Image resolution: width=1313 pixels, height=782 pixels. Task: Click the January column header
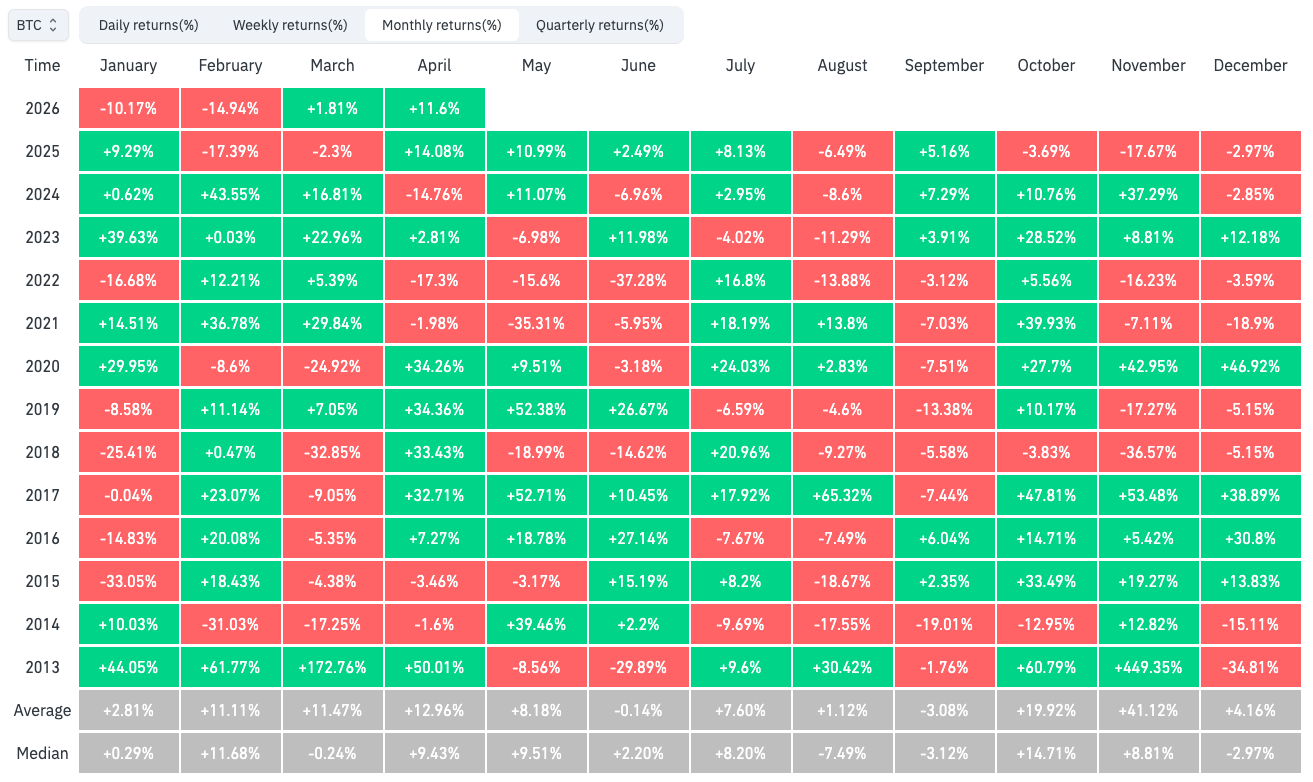[129, 65]
